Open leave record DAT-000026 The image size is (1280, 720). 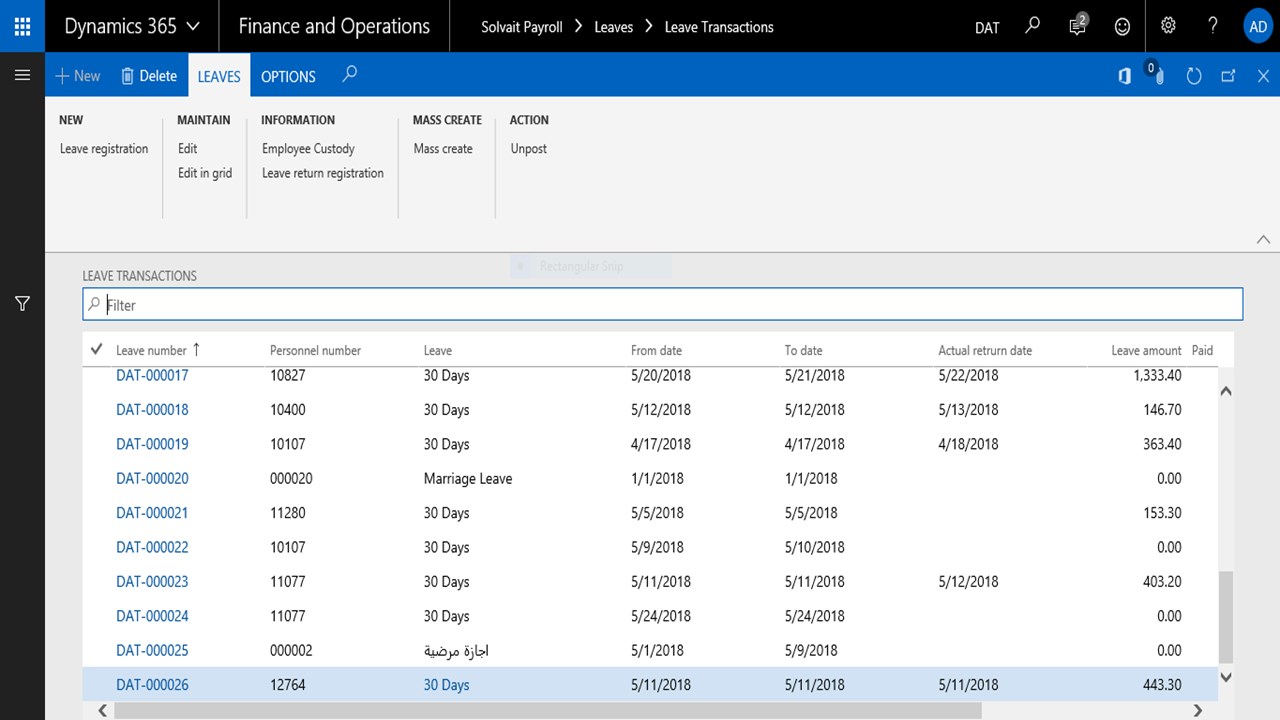click(152, 685)
